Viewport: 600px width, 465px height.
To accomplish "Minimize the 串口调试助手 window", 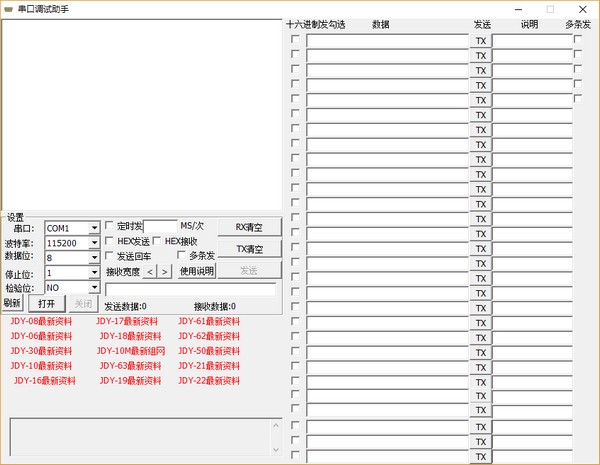I will coord(518,9).
